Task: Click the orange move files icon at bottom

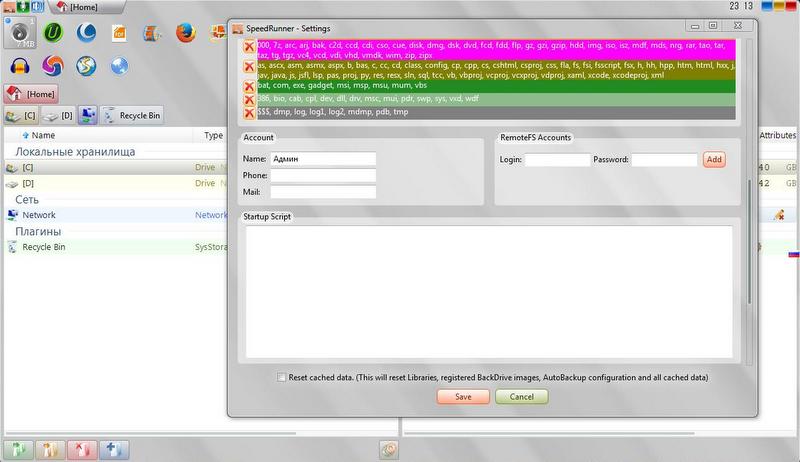Action: pyautogui.click(x=50, y=450)
